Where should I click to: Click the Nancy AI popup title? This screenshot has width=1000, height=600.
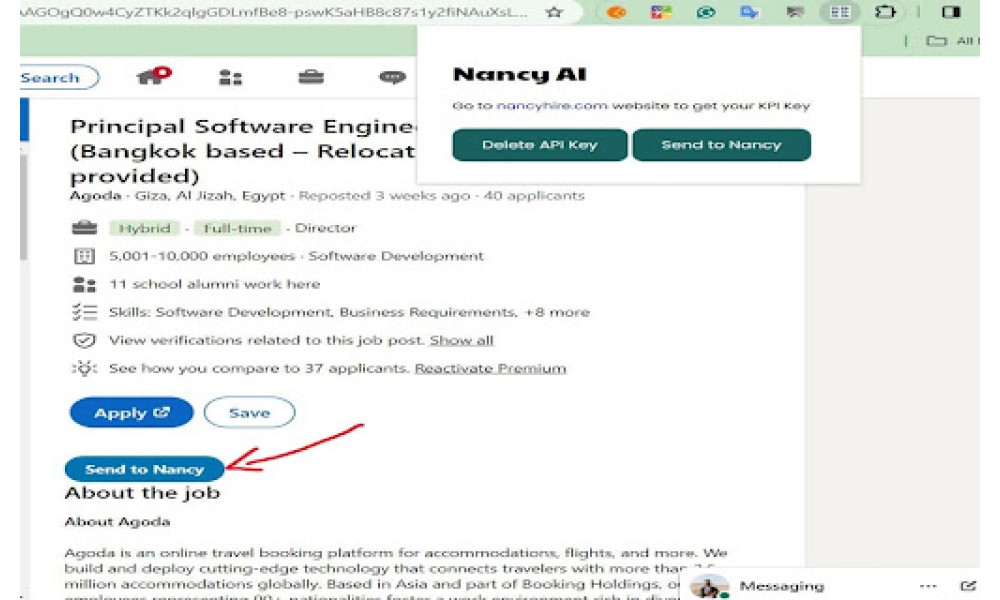(519, 74)
